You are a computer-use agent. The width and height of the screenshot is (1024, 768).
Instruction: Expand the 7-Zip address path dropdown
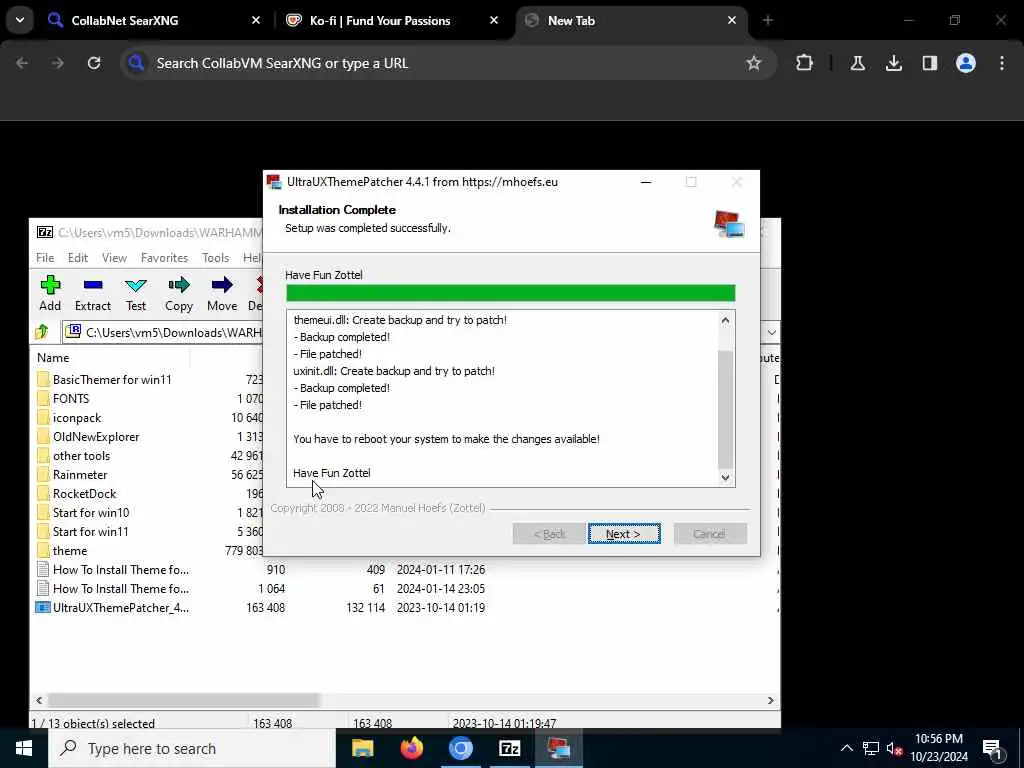pyautogui.click(x=771, y=332)
